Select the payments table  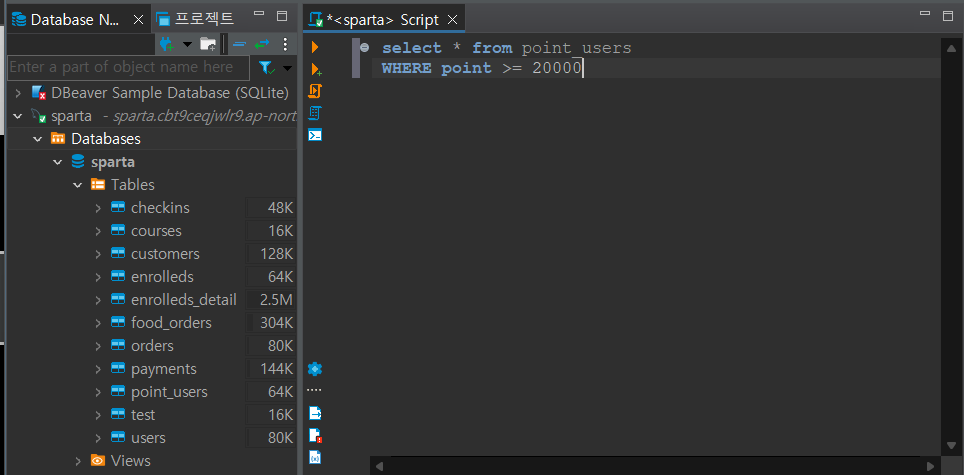(x=164, y=369)
